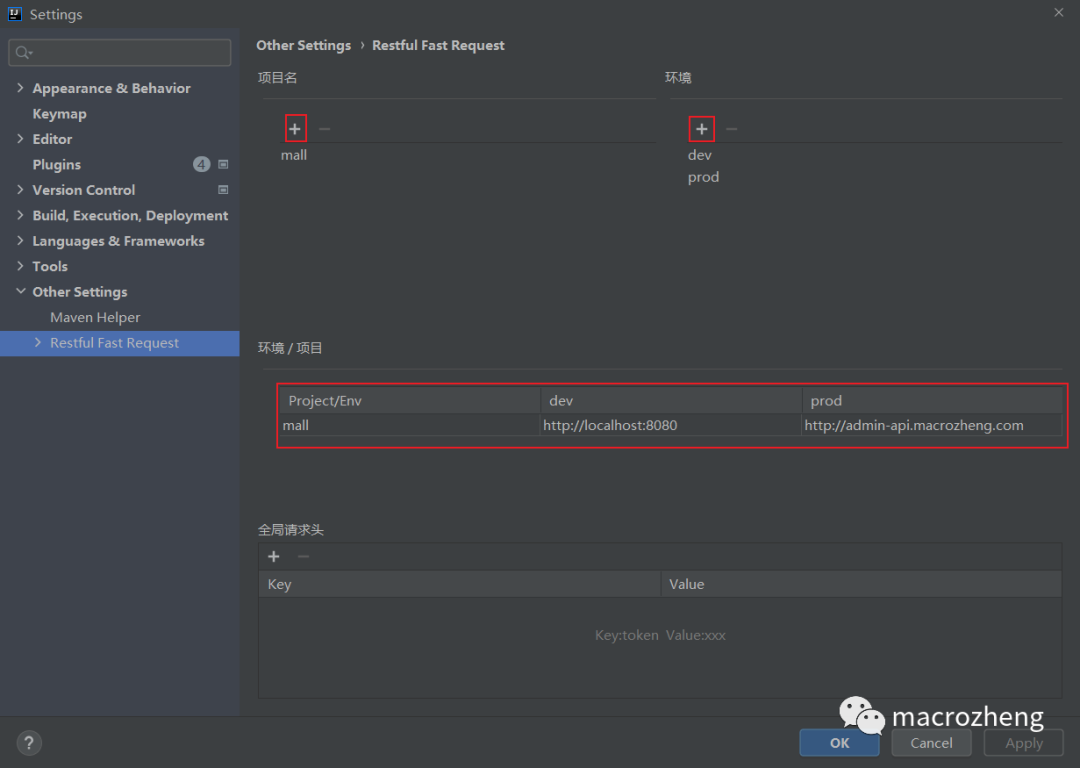Image resolution: width=1080 pixels, height=768 pixels.
Task: Click the Apply button
Action: [x=1024, y=743]
